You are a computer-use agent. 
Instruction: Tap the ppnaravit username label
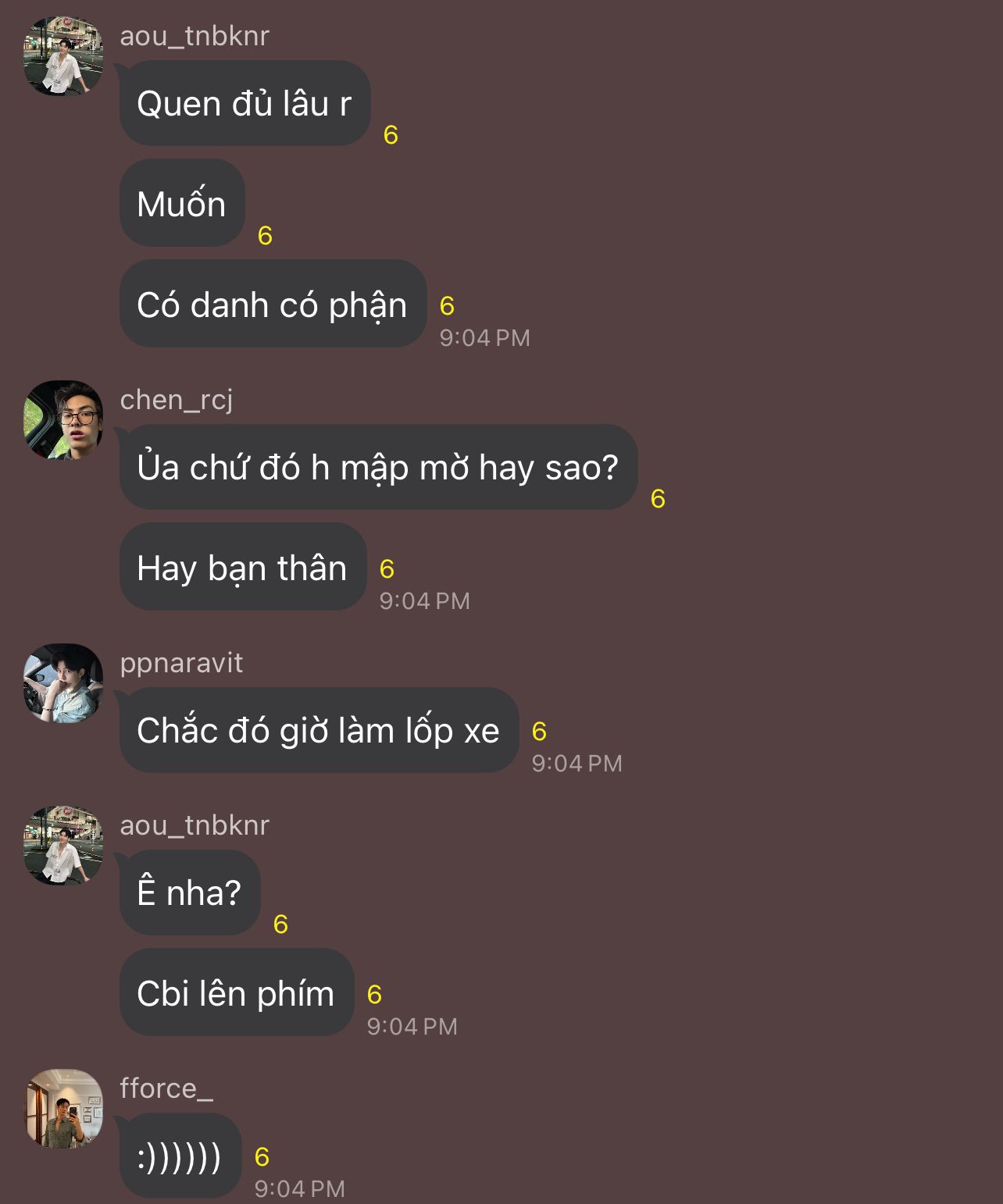[x=181, y=664]
